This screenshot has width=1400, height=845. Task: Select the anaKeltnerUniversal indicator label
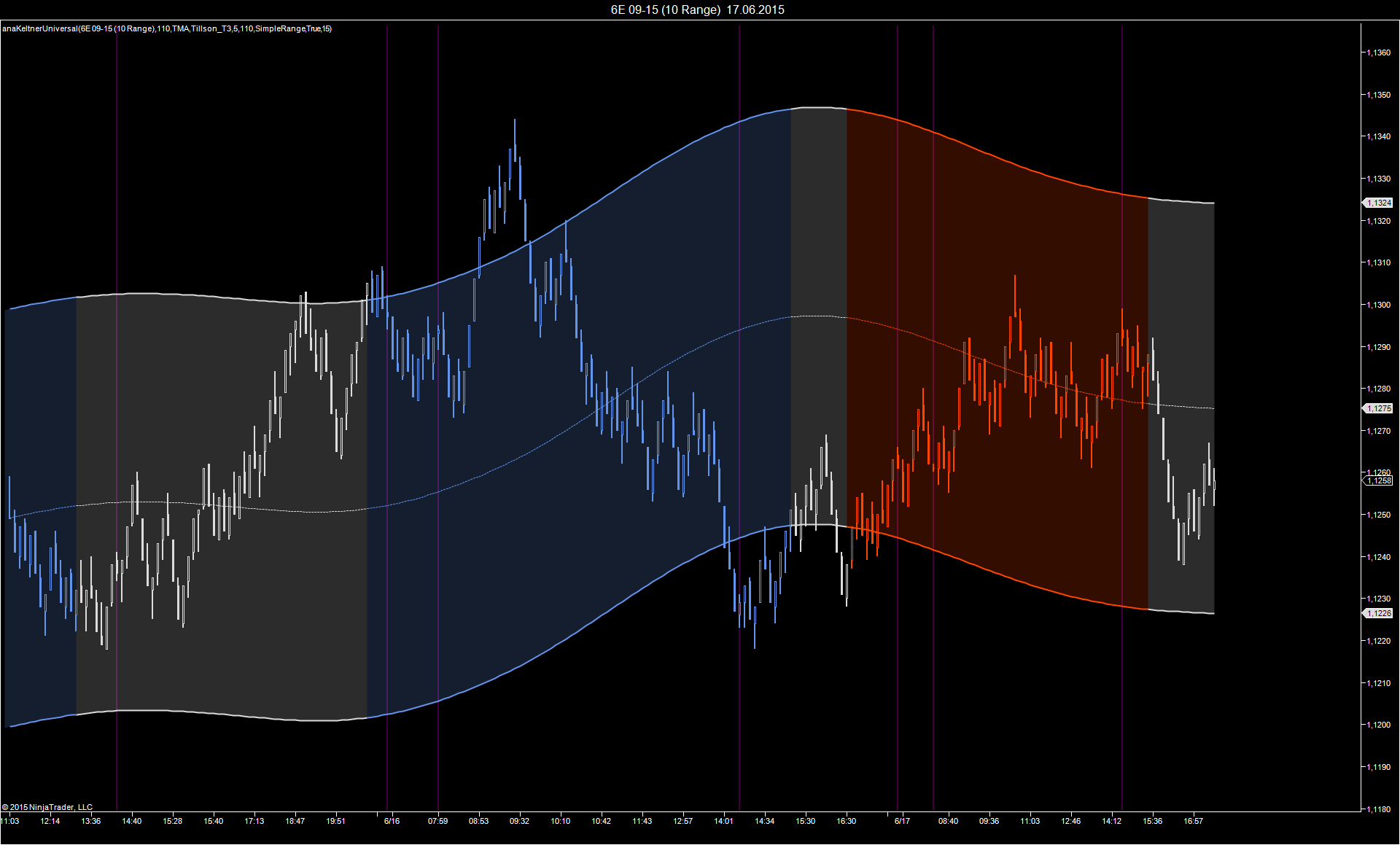(x=167, y=28)
